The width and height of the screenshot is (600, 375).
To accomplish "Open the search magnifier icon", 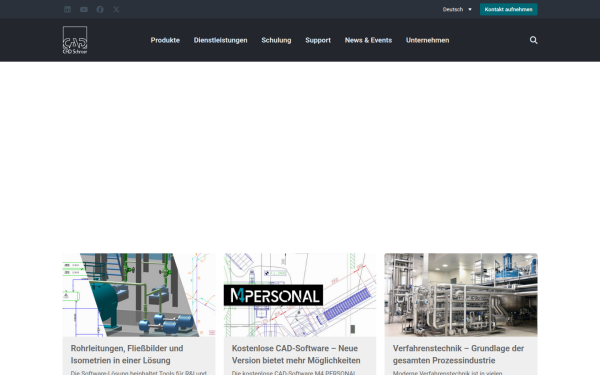I will [x=533, y=40].
